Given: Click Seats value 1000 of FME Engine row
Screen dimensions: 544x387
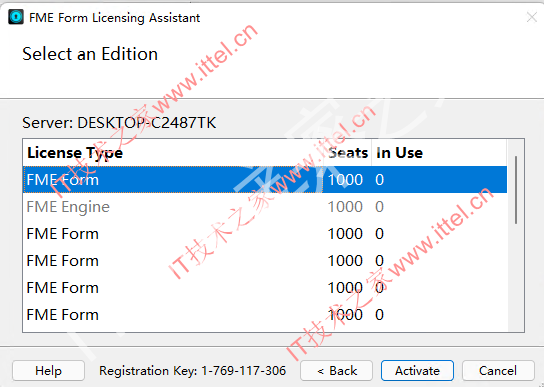Looking at the screenshot, I should coord(345,207).
